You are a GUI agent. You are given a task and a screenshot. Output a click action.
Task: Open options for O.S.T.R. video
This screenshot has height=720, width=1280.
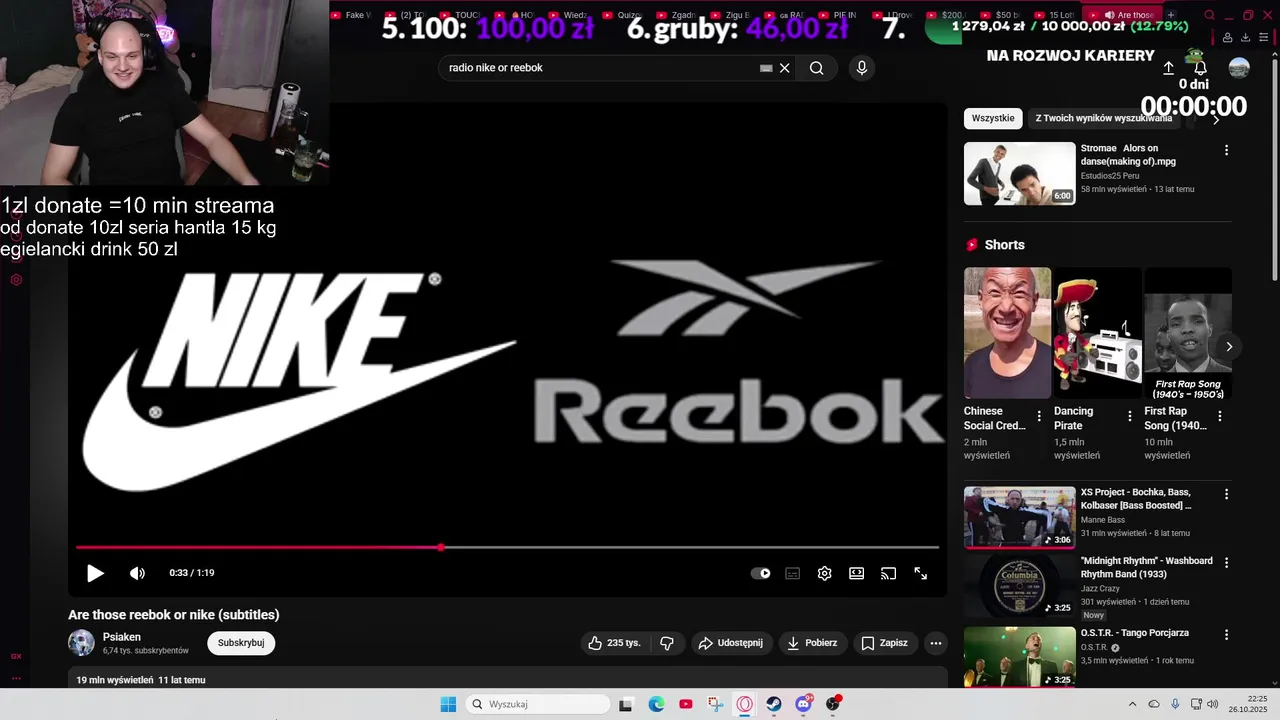(x=1226, y=634)
